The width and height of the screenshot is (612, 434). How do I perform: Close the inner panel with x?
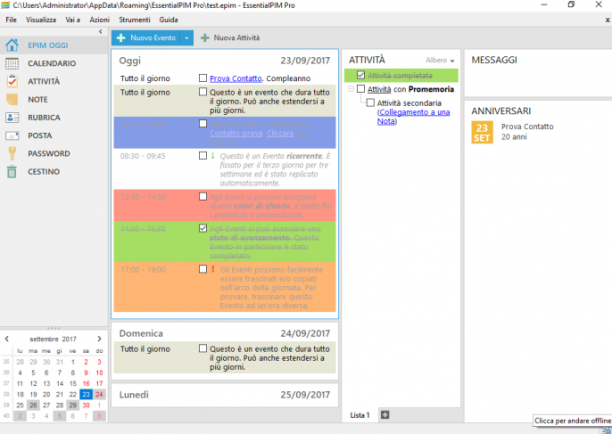(x=607, y=20)
